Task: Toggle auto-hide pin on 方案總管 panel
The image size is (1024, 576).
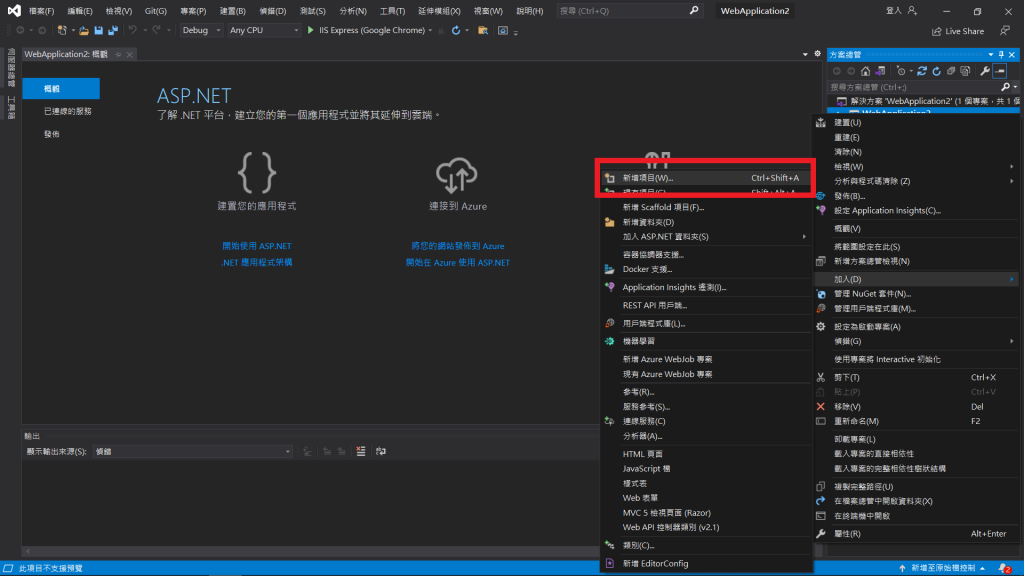Action: click(x=1001, y=55)
